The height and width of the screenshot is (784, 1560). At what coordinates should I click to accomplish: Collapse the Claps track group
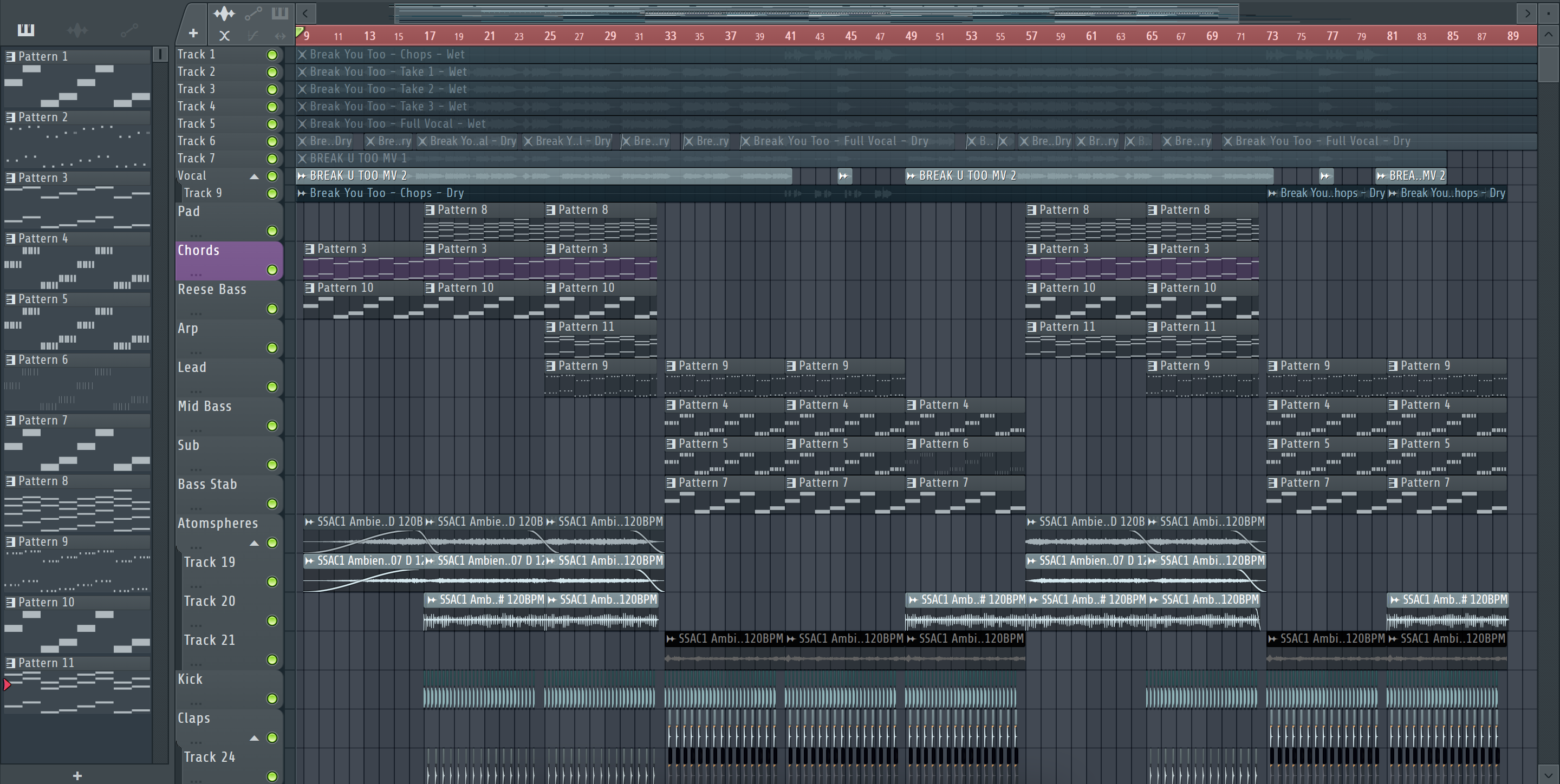click(x=255, y=738)
